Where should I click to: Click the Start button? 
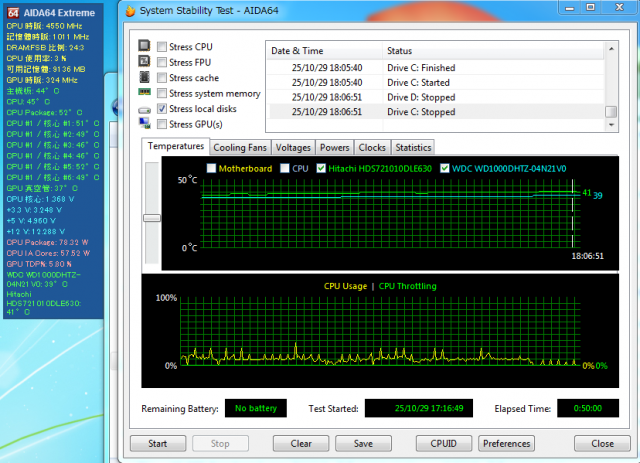[158, 443]
